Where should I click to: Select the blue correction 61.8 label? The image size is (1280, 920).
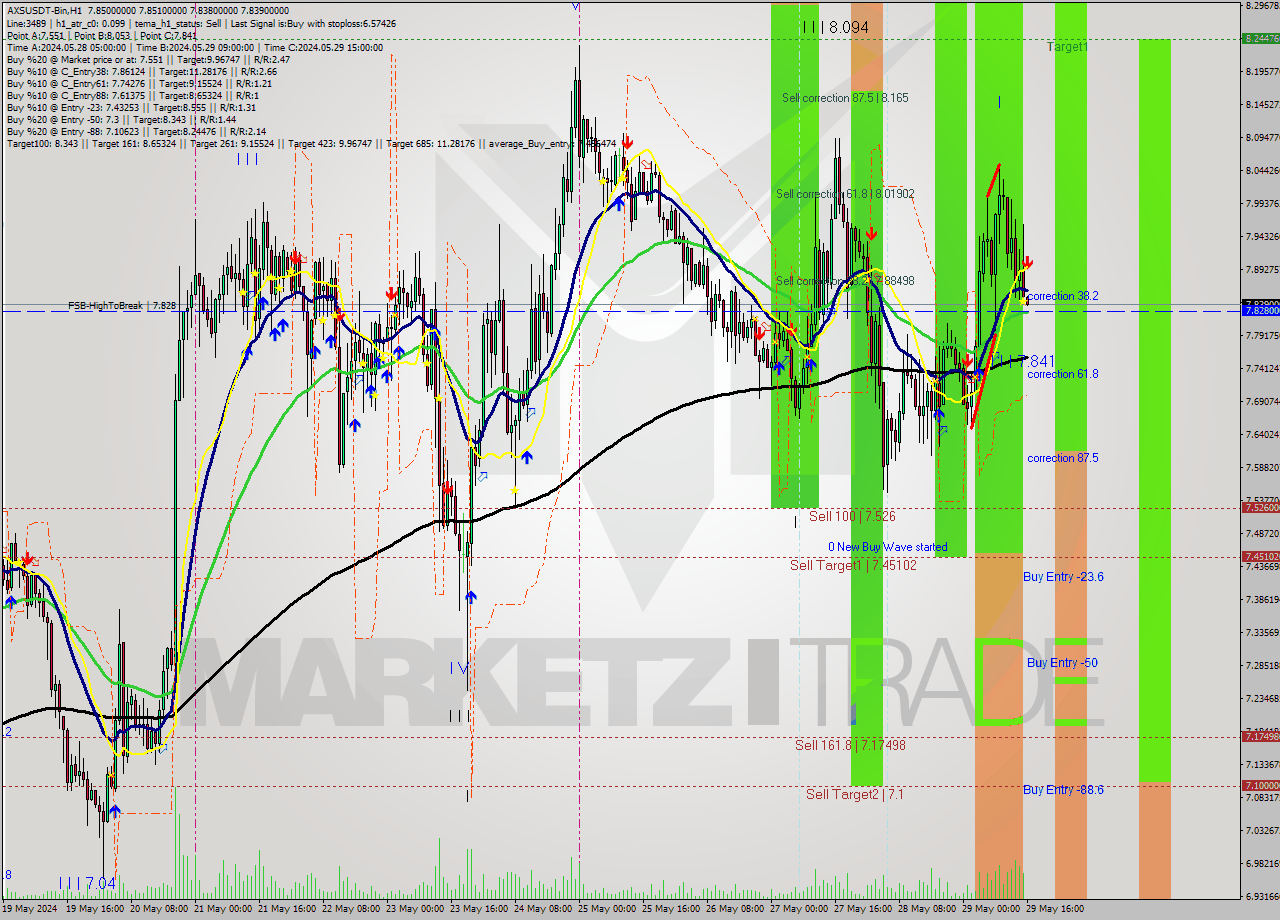(x=1062, y=374)
